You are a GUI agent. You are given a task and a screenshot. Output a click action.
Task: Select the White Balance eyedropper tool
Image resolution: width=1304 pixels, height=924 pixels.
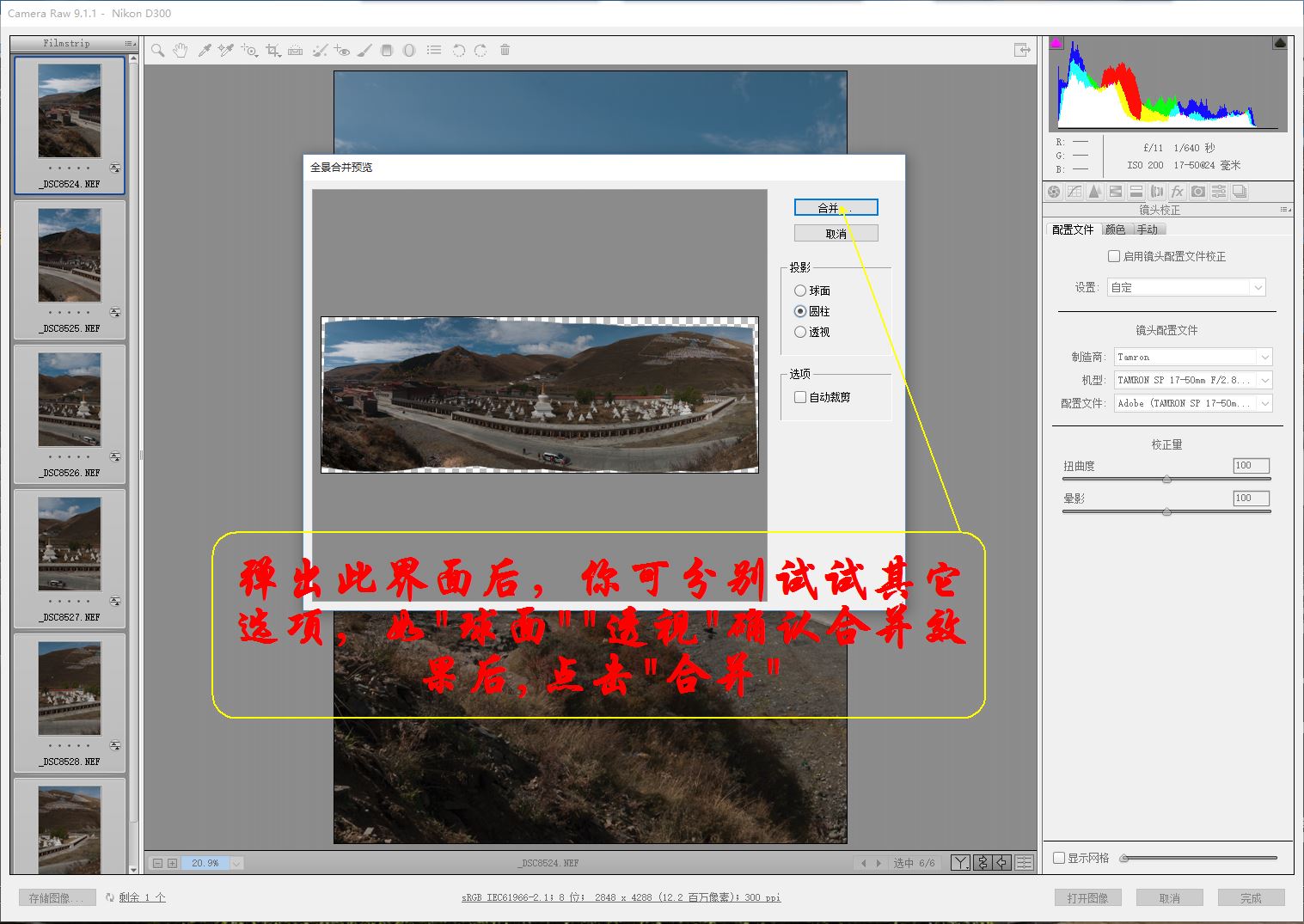205,51
